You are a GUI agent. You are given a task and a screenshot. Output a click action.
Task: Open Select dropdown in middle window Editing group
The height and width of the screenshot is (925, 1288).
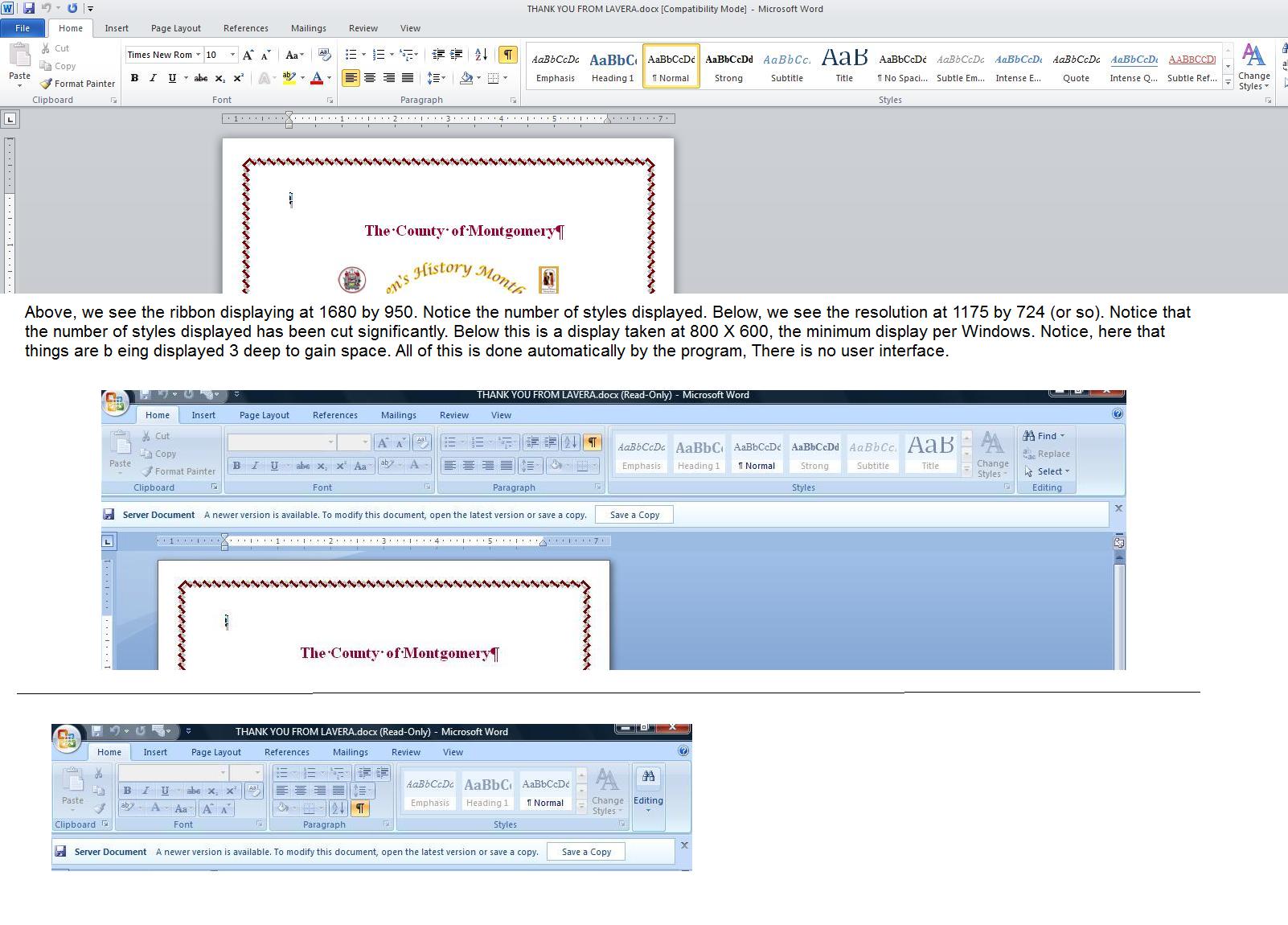point(1047,471)
